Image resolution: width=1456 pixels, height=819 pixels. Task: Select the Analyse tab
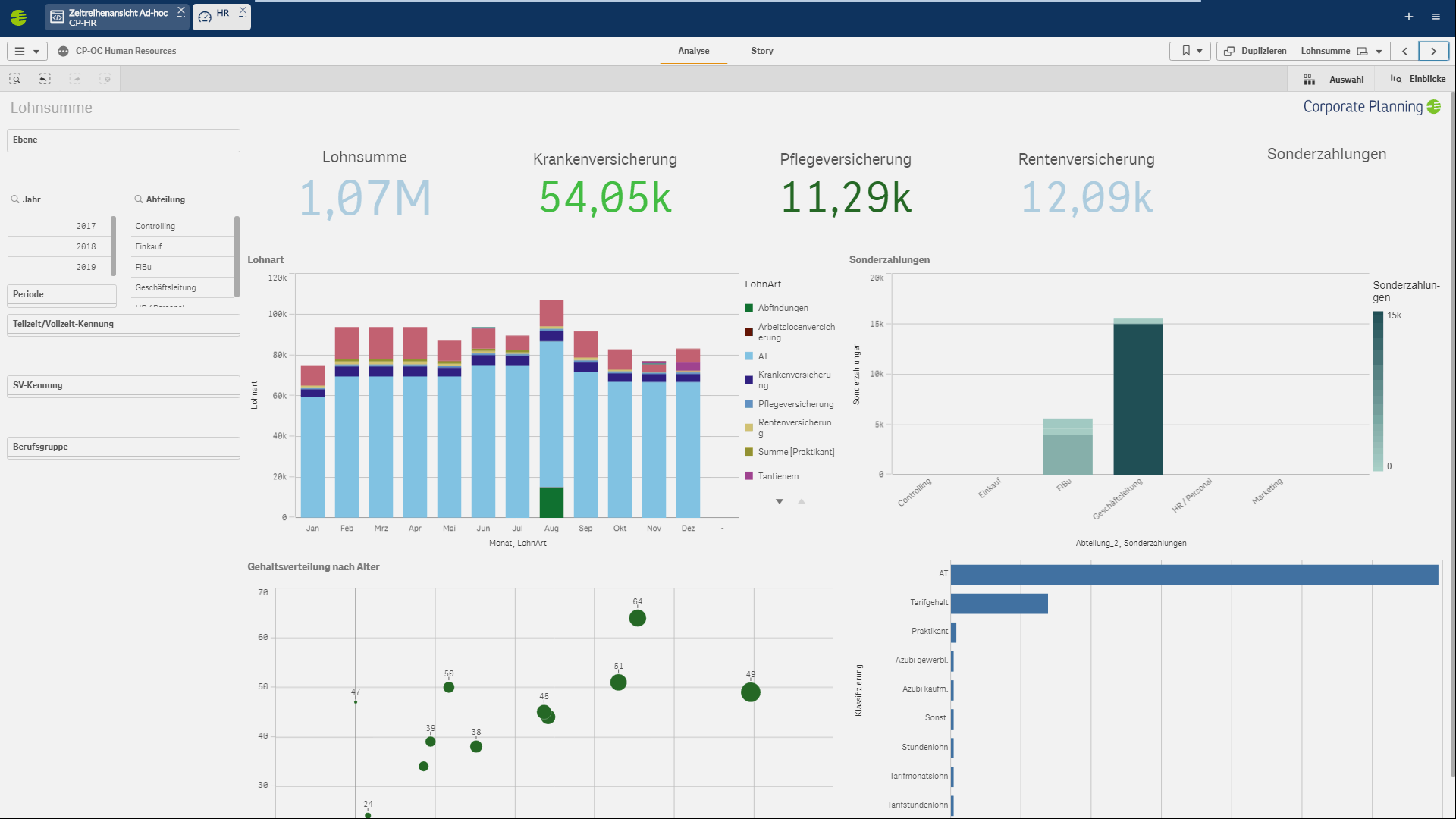pyautogui.click(x=694, y=51)
